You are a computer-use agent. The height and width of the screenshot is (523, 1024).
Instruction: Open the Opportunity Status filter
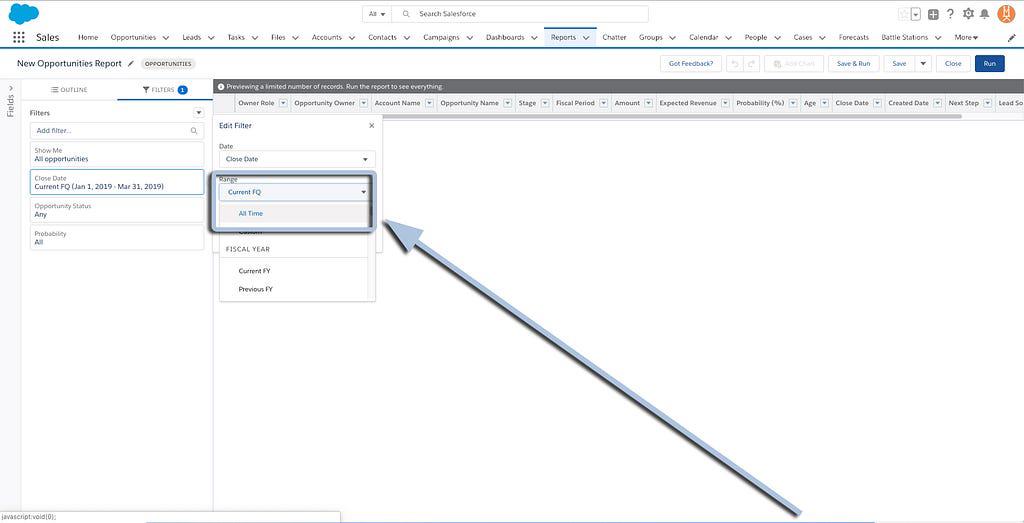click(116, 210)
